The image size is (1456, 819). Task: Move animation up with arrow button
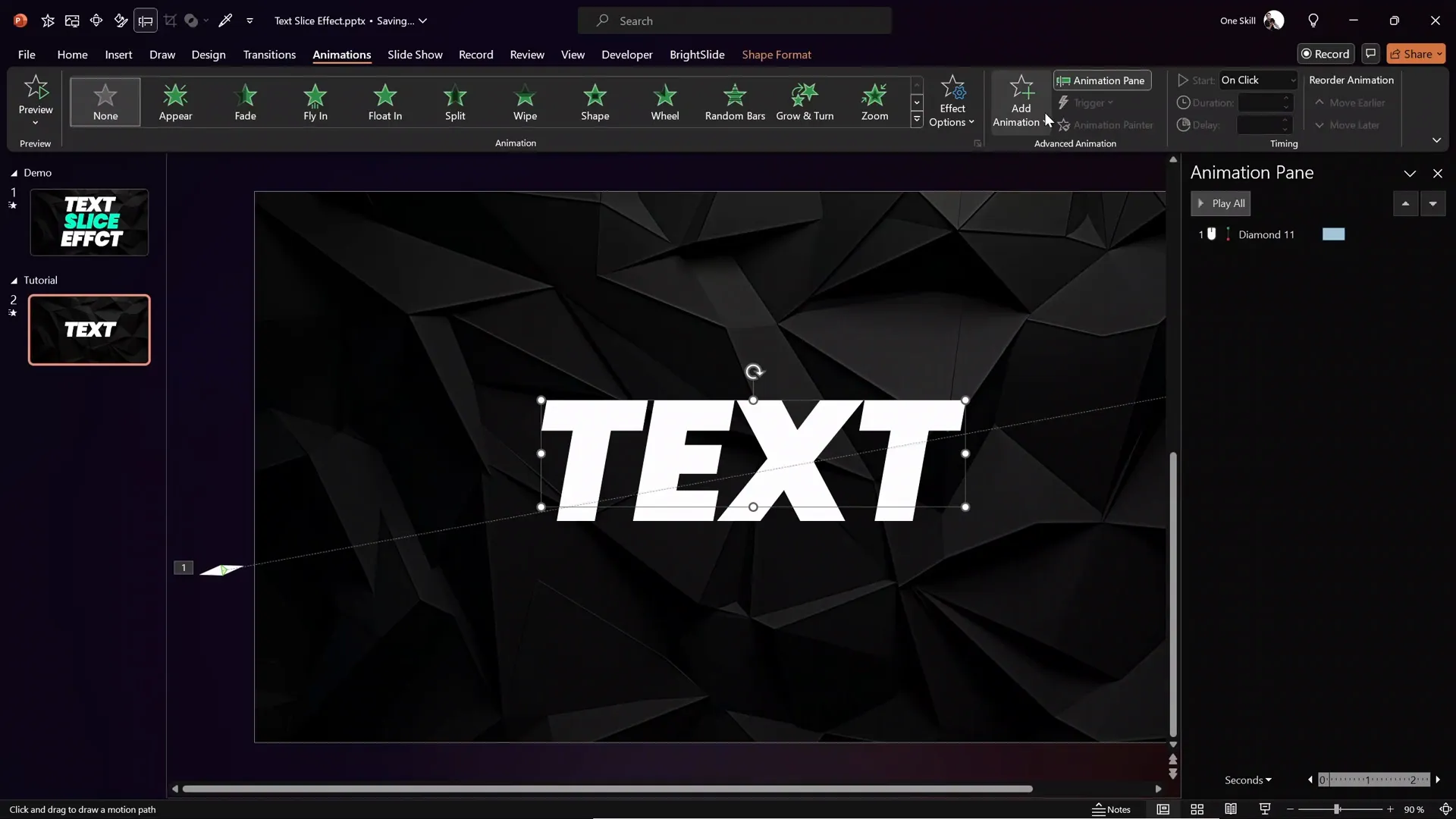(x=1405, y=203)
